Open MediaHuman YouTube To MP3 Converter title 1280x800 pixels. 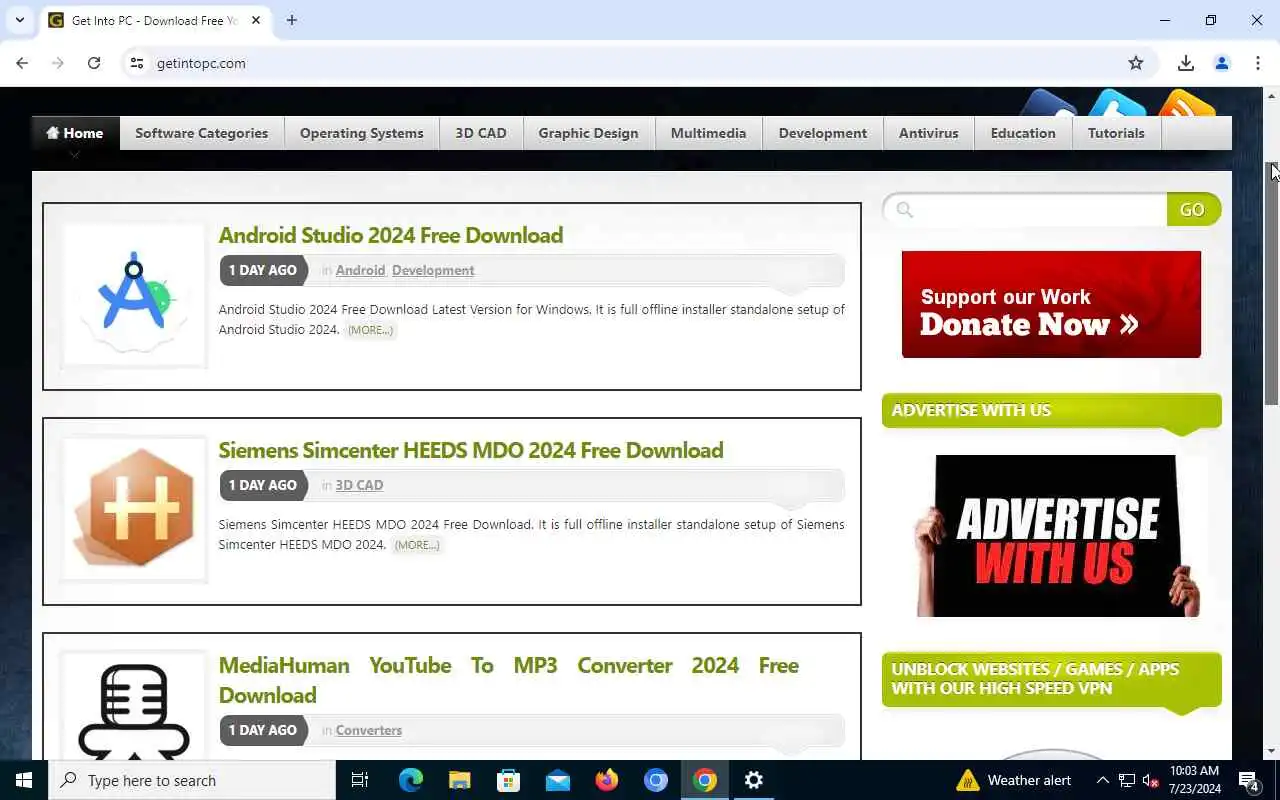pos(509,680)
